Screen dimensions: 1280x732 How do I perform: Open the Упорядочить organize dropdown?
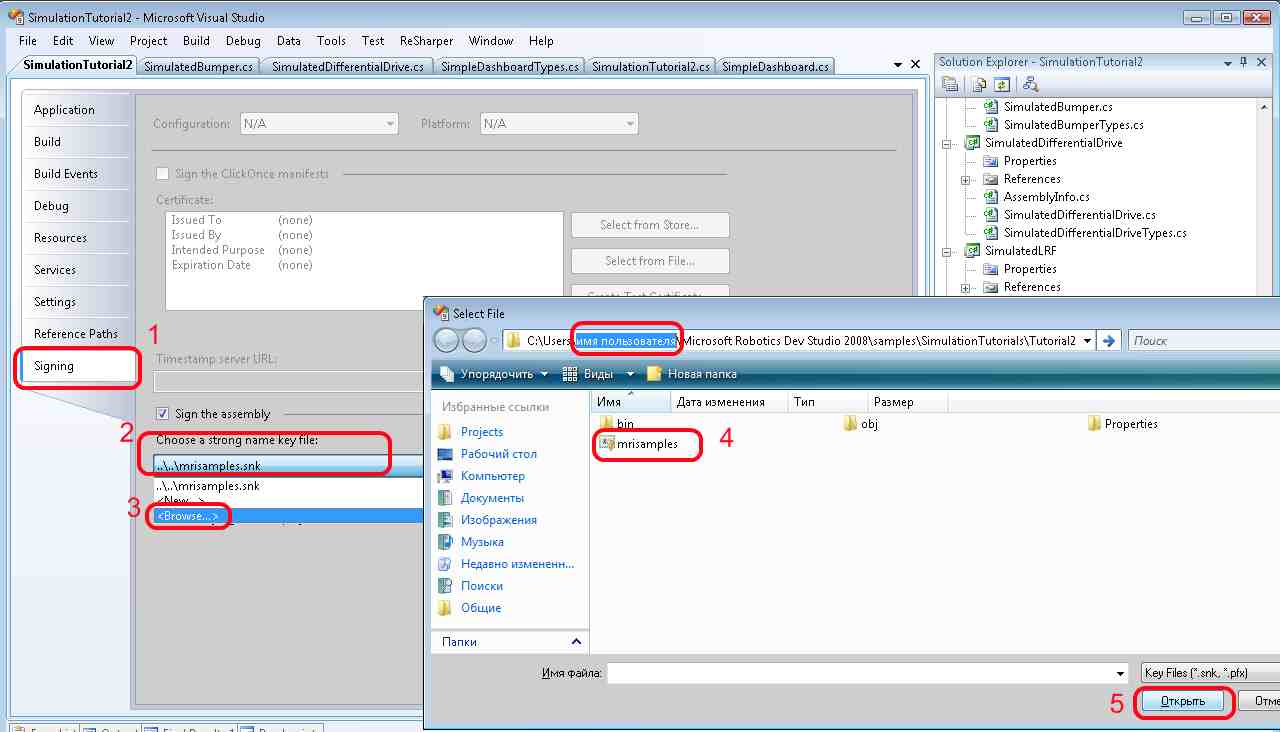click(x=493, y=374)
